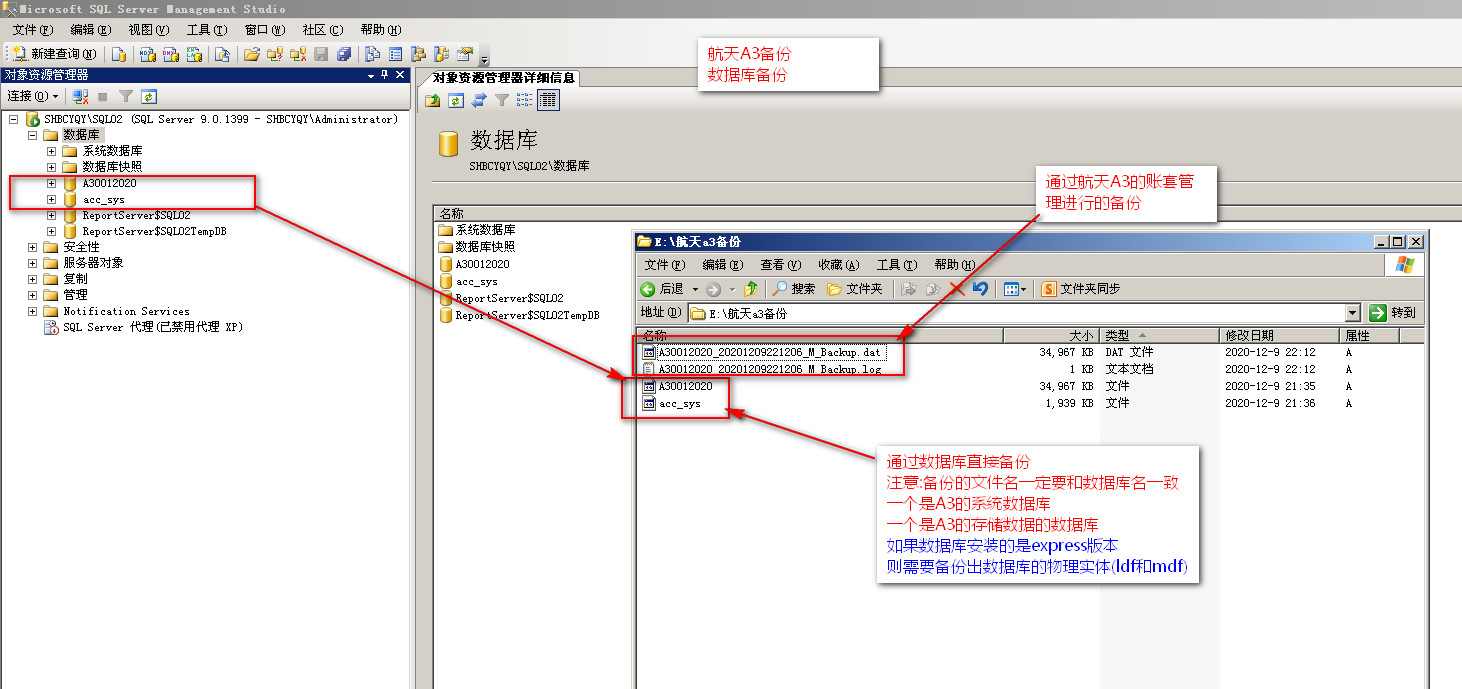Click the open file folder icon in SSMS toolbar
This screenshot has height=689, width=1462.
pos(251,54)
